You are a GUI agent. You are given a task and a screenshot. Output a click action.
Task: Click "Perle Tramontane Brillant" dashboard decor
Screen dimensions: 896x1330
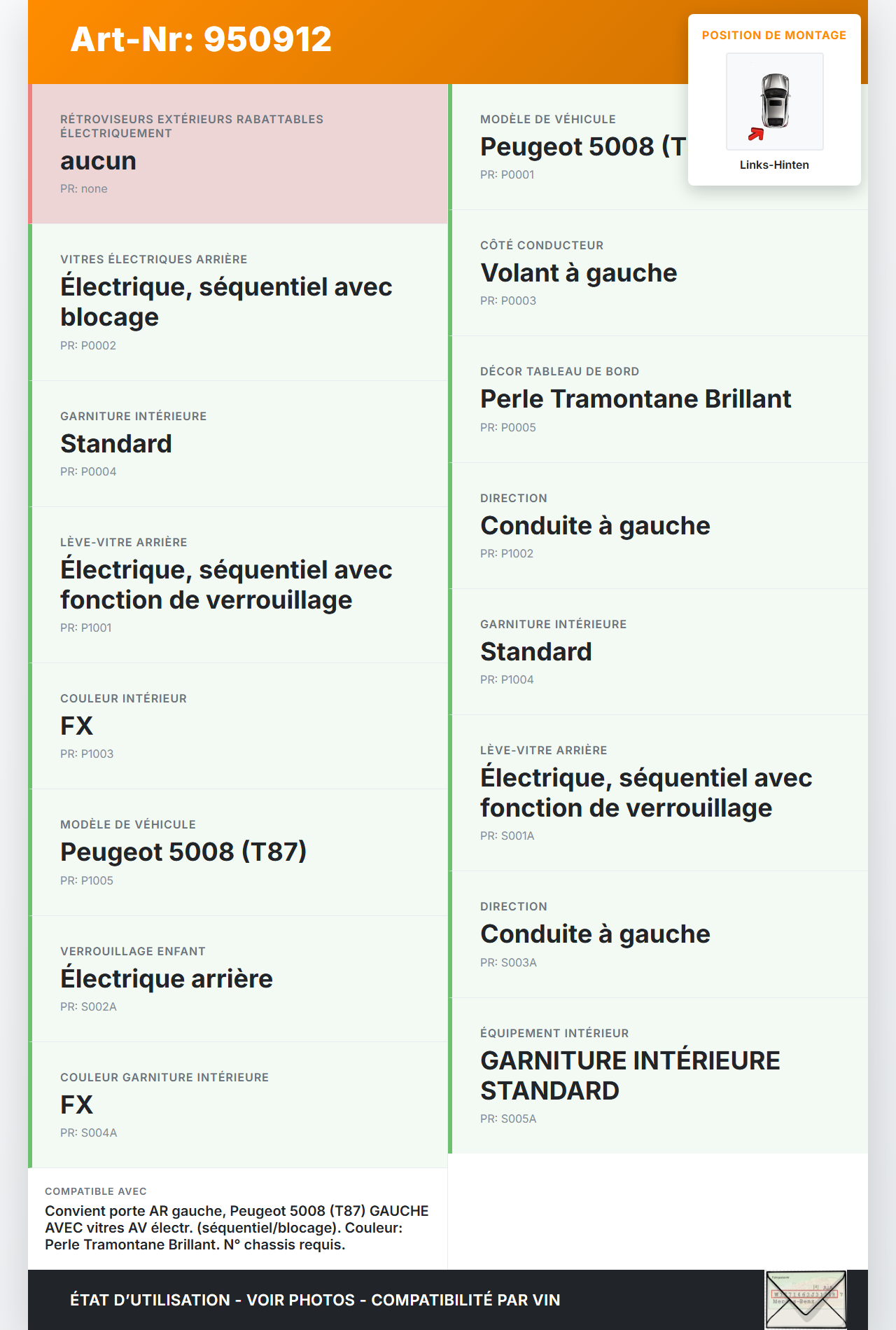[636, 399]
